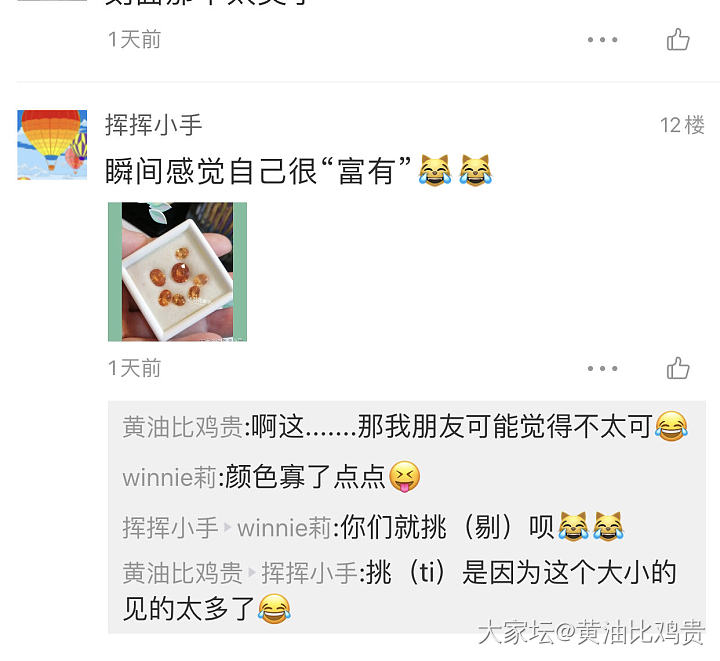This screenshot has width=720, height=661.
Task: Open 黄油比鸡贵's profile in the first reply
Action: pos(183,427)
